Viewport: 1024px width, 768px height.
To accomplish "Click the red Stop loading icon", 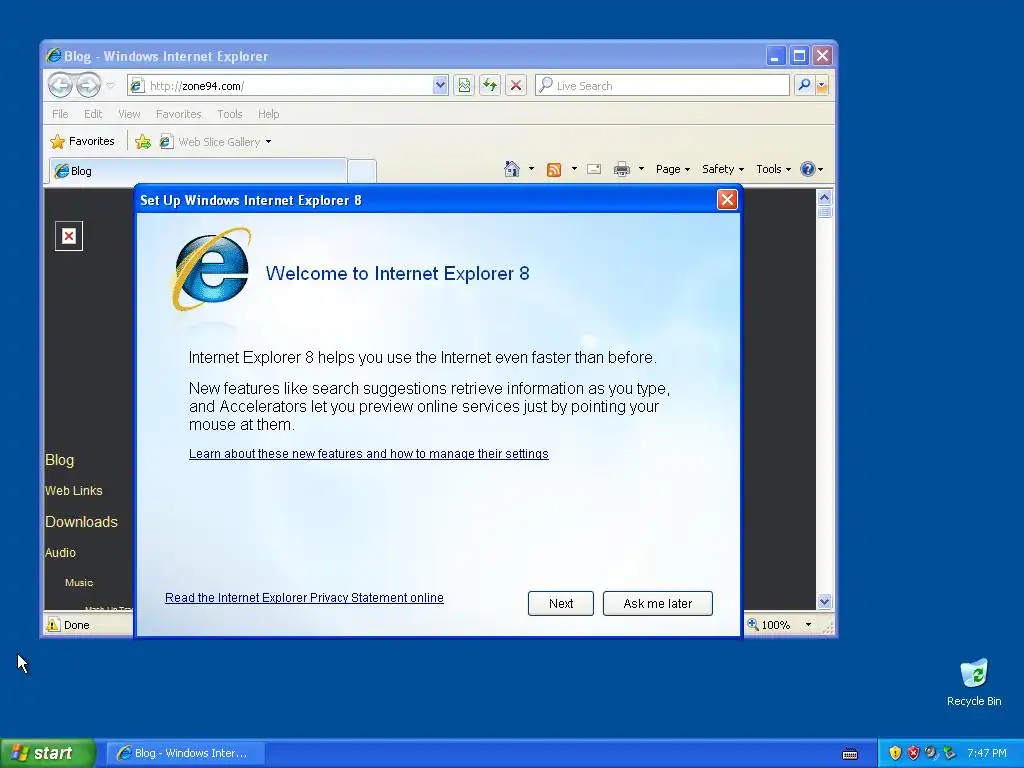I will tap(516, 86).
